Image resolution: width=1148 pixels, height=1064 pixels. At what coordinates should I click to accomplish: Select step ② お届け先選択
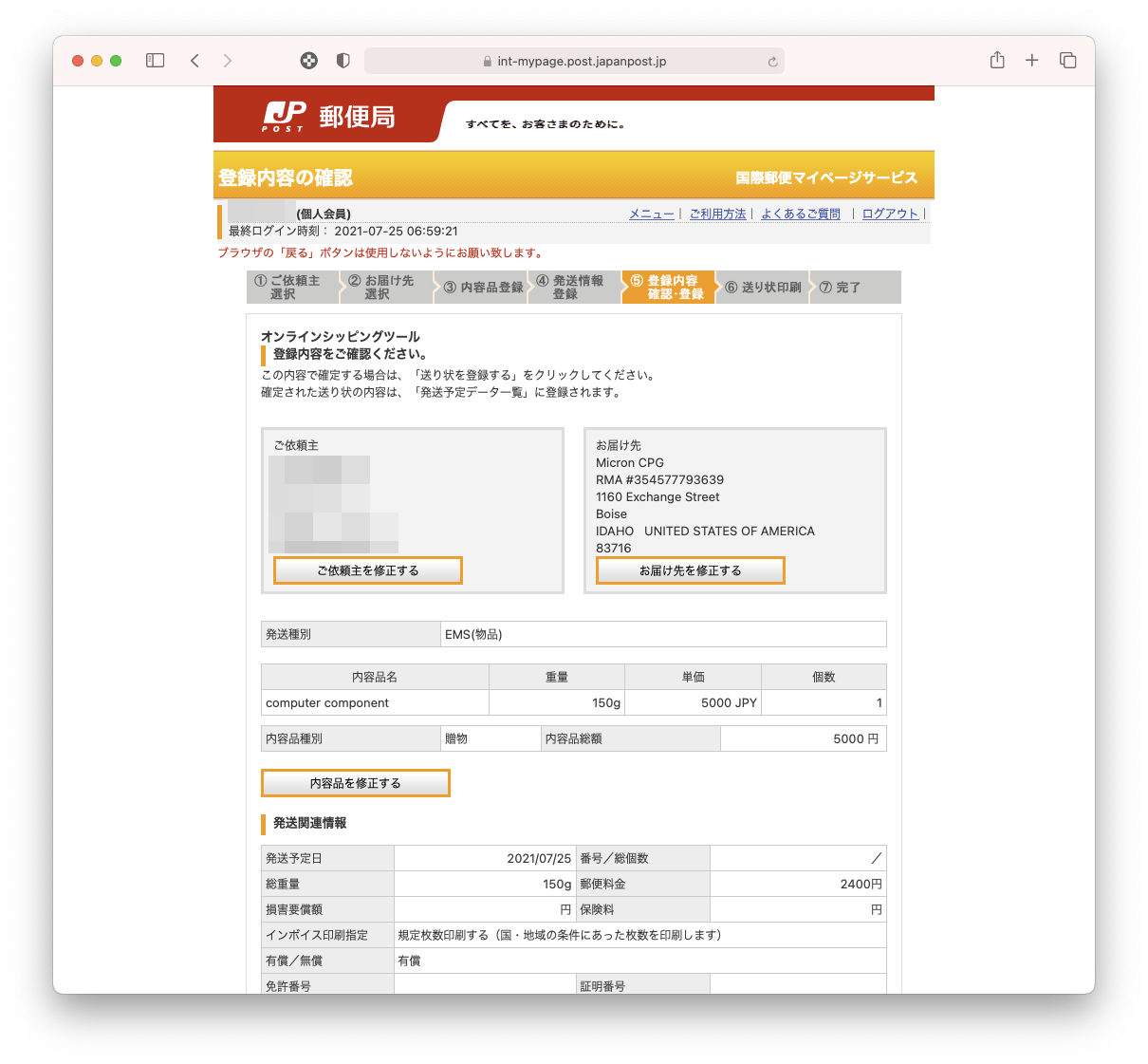(x=386, y=287)
